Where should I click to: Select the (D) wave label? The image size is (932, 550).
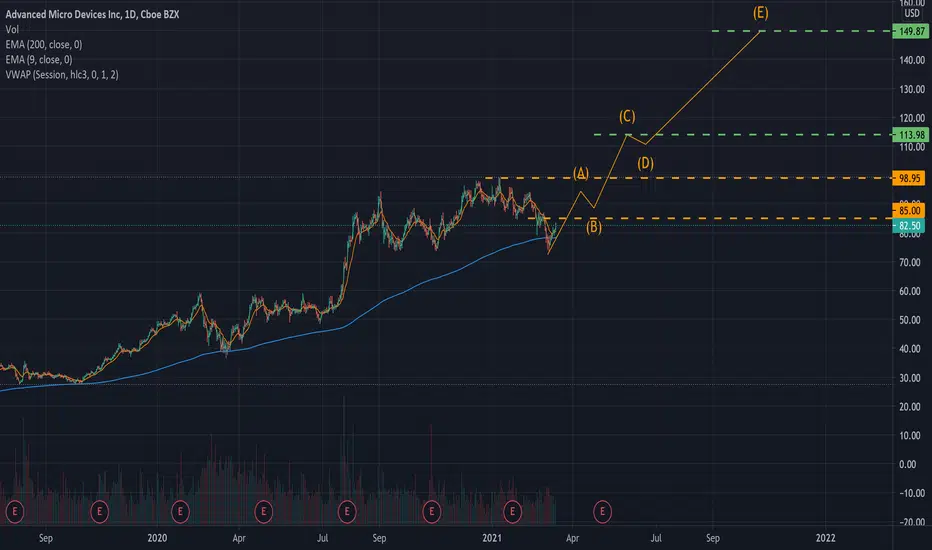click(x=646, y=164)
